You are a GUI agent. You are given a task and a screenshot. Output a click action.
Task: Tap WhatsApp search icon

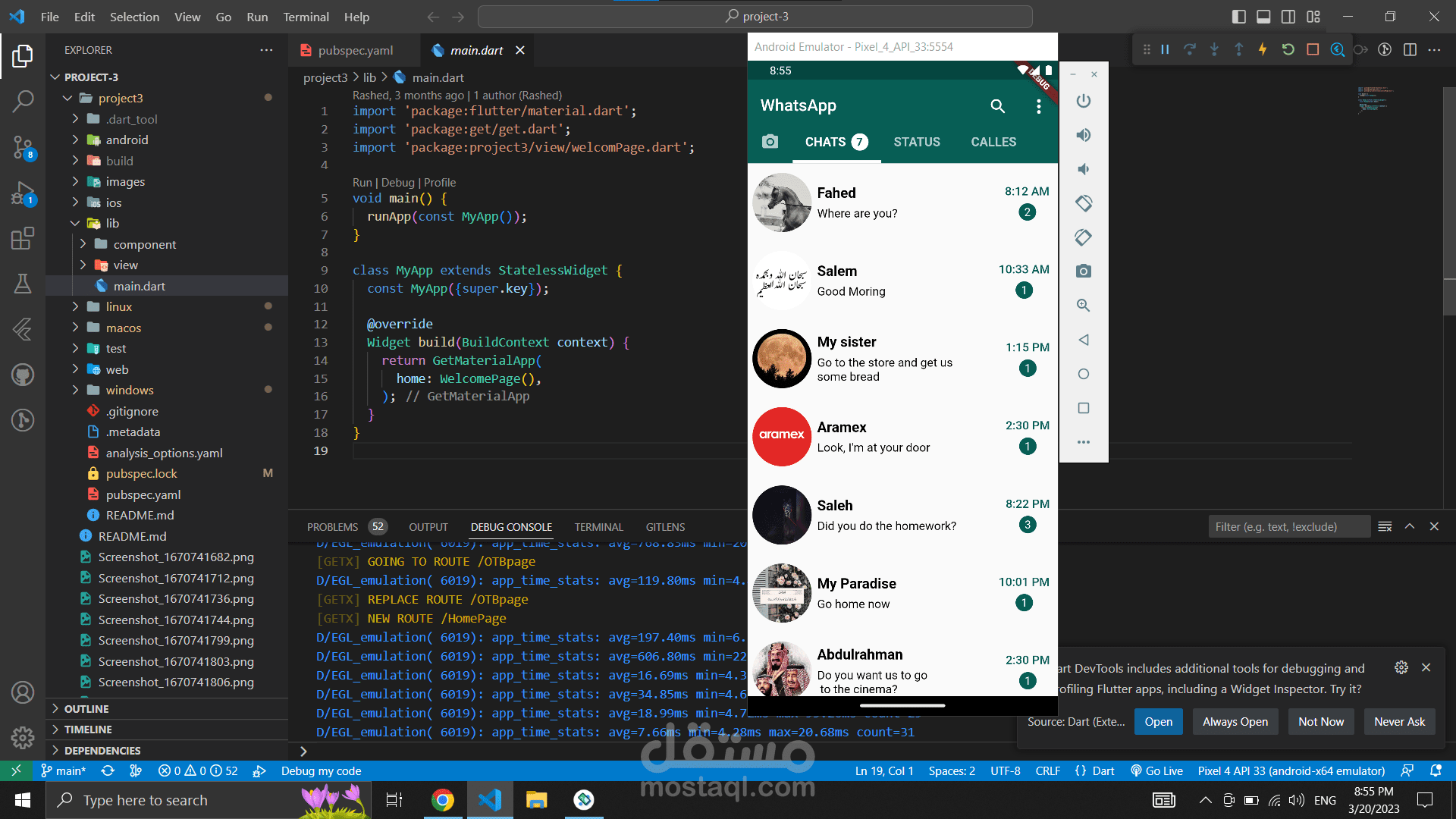click(x=997, y=106)
